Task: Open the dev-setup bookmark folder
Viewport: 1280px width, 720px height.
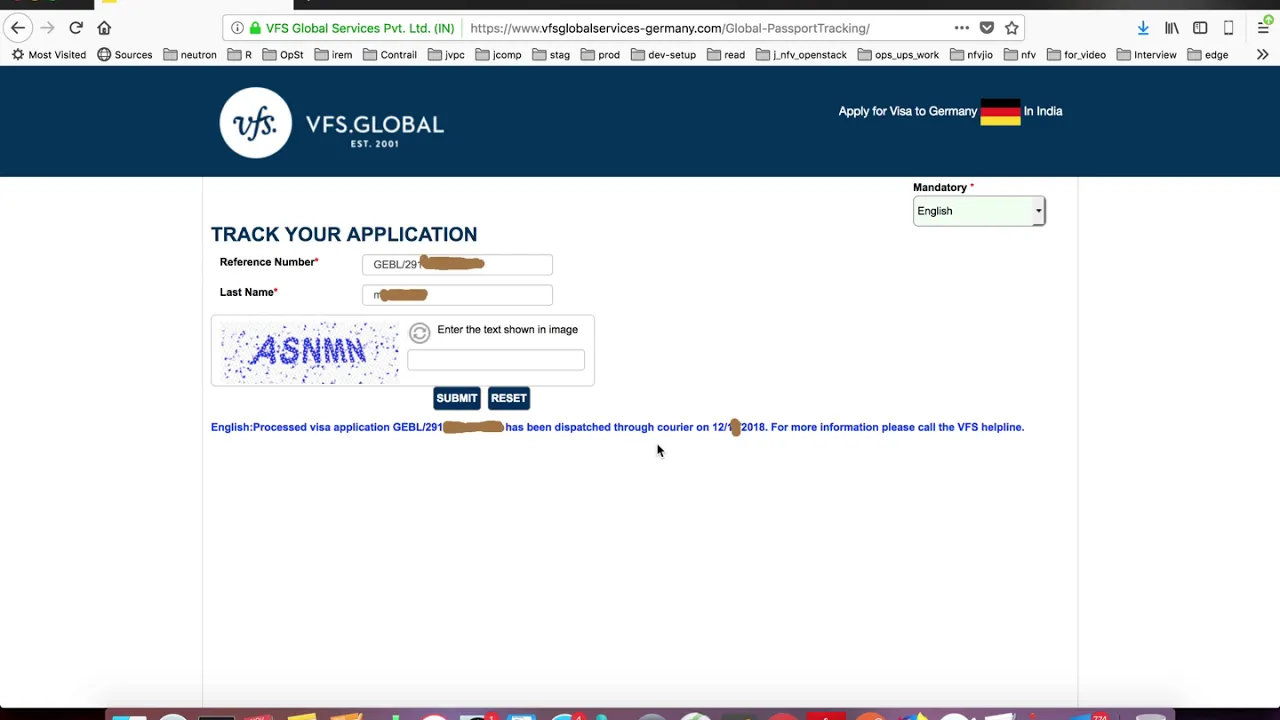Action: click(x=663, y=55)
